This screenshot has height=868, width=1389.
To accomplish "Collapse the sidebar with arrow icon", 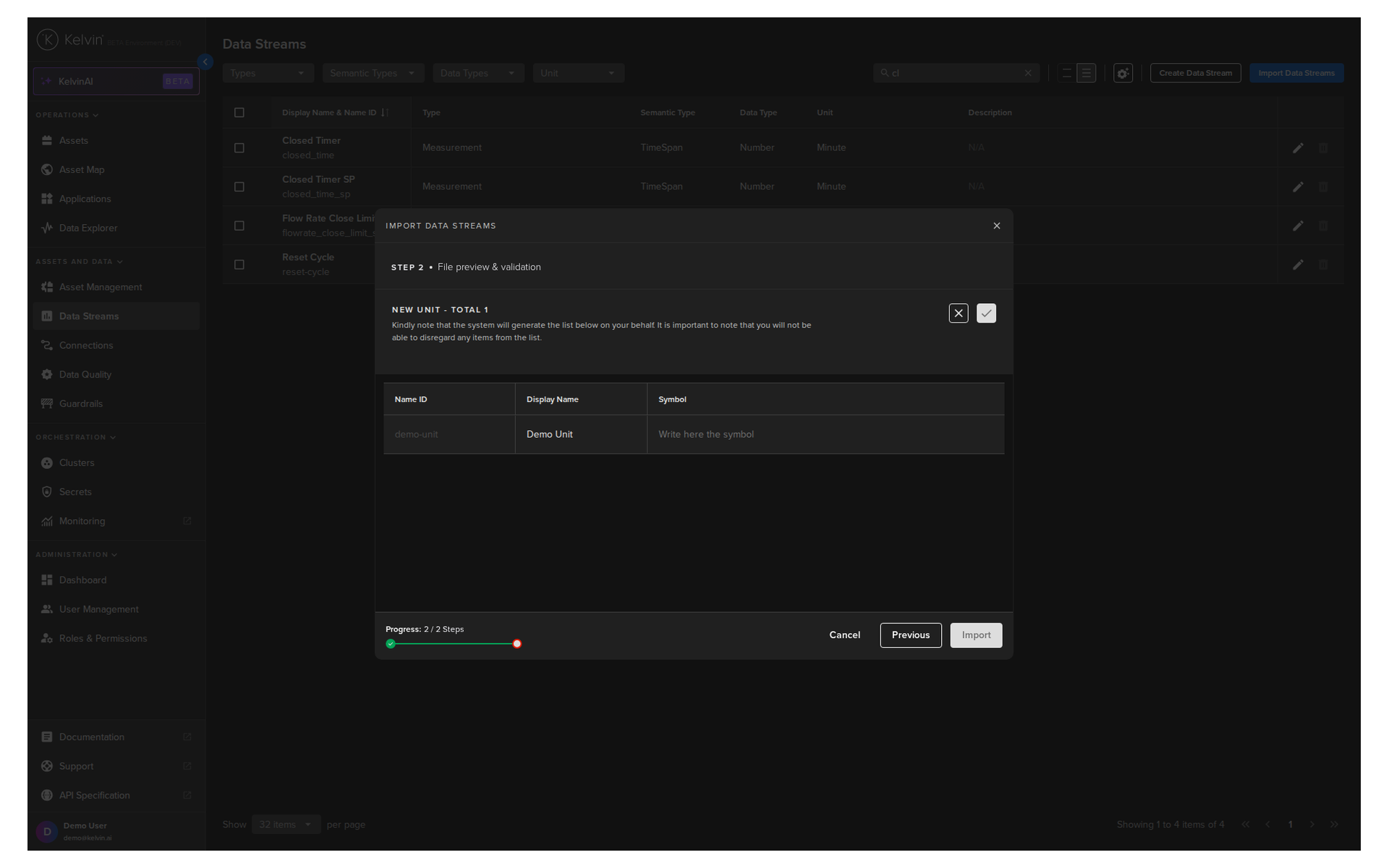I will point(205,62).
